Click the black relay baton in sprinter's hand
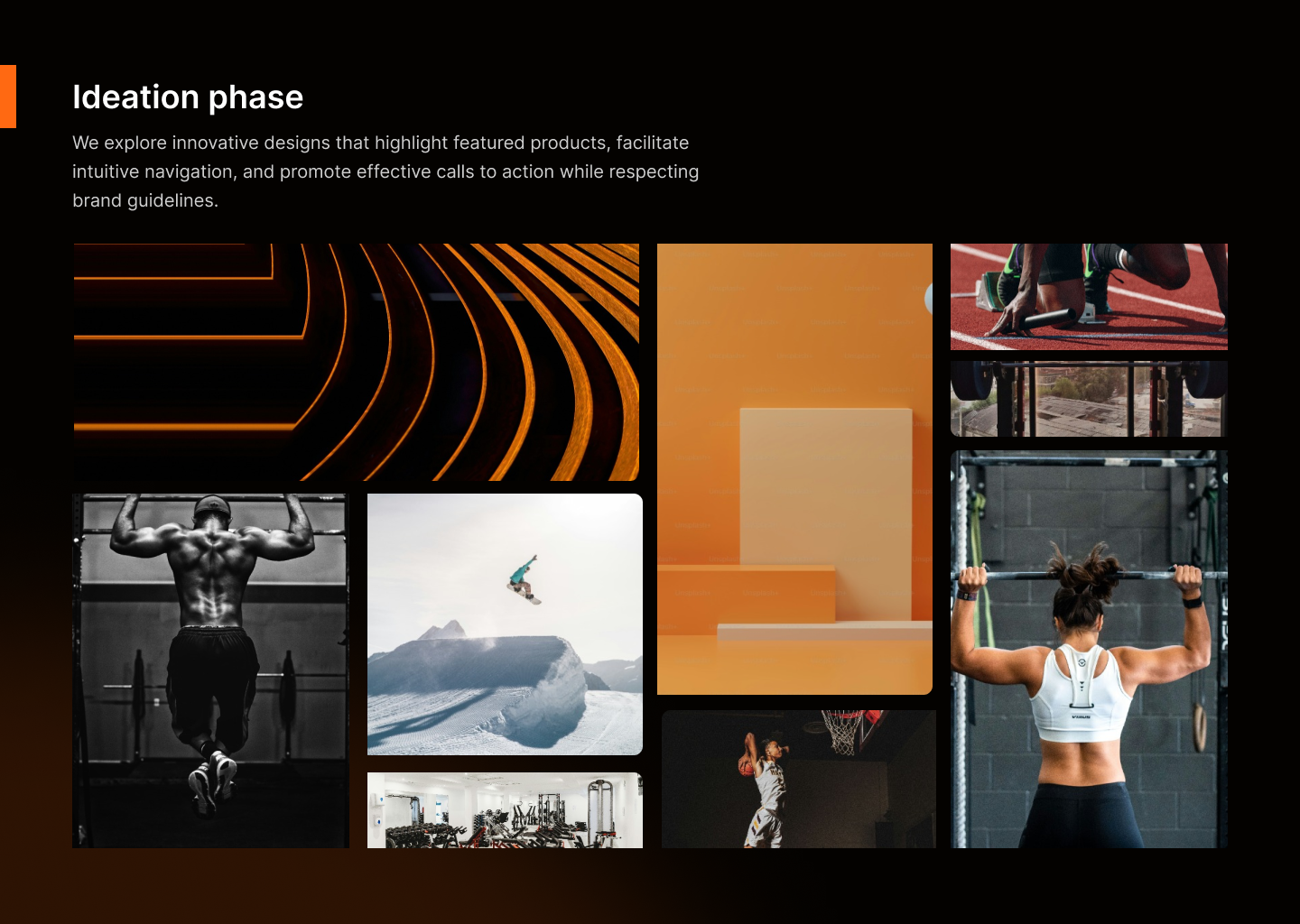Viewport: 1300px width, 924px height. click(x=1047, y=319)
